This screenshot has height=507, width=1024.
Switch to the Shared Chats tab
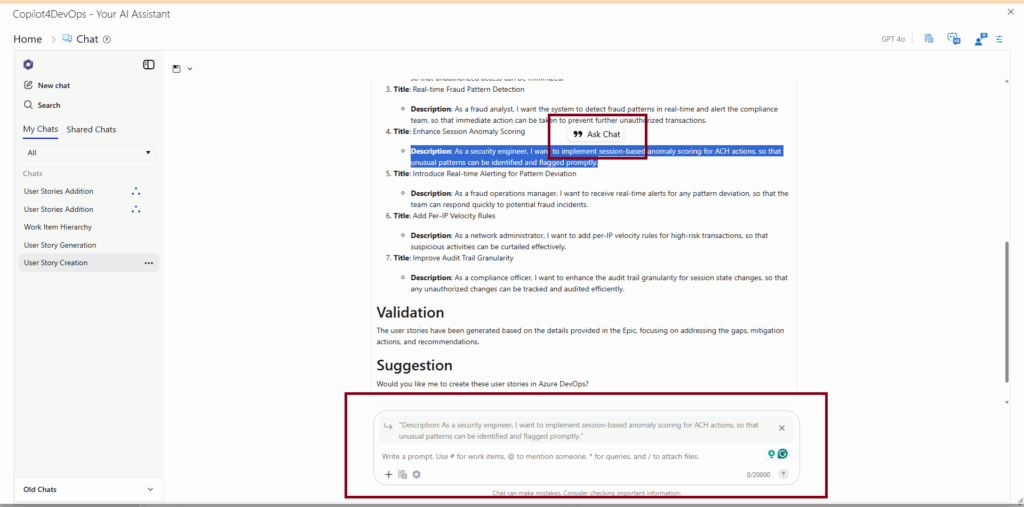pyautogui.click(x=91, y=129)
